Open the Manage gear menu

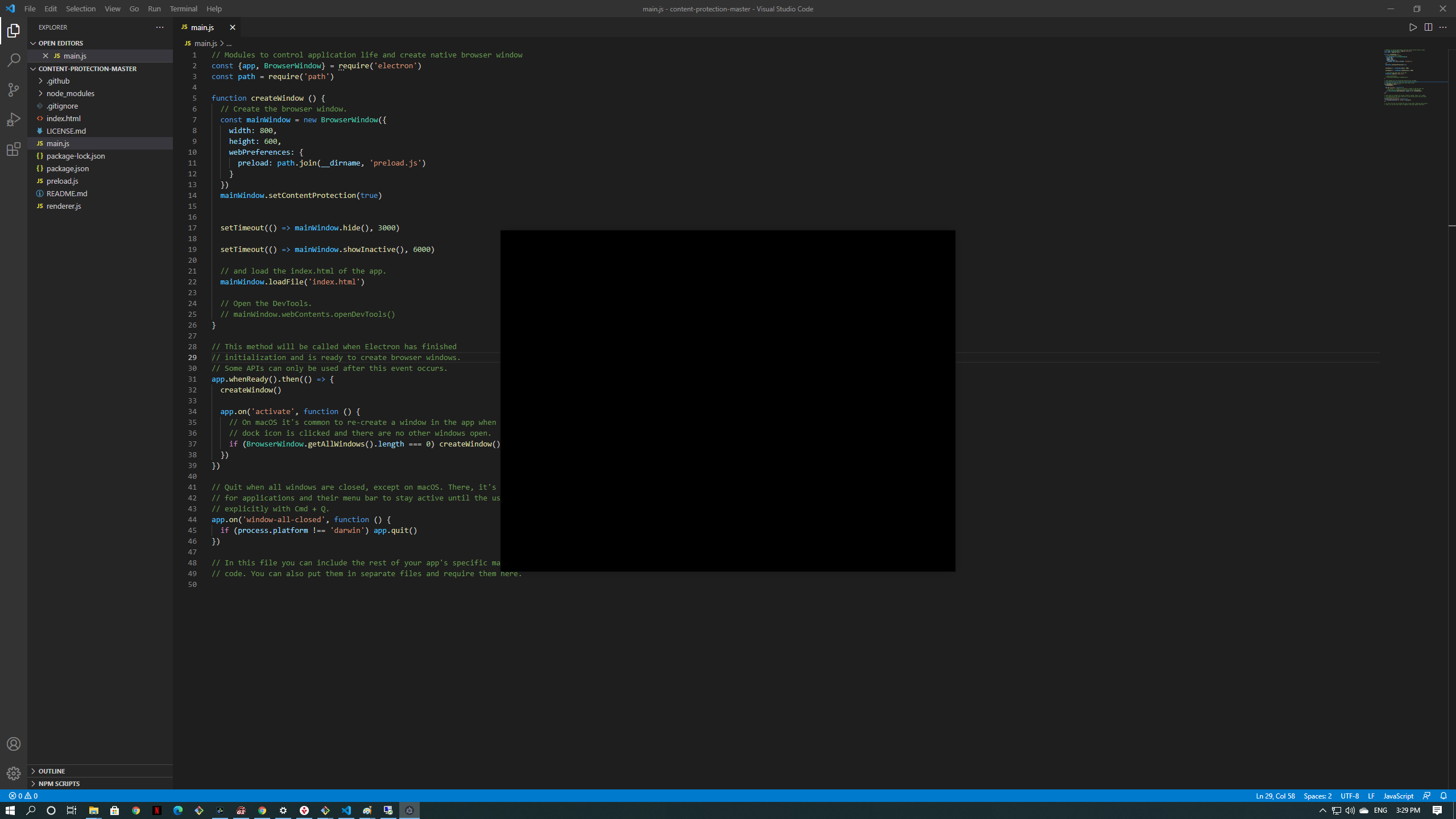pyautogui.click(x=14, y=773)
